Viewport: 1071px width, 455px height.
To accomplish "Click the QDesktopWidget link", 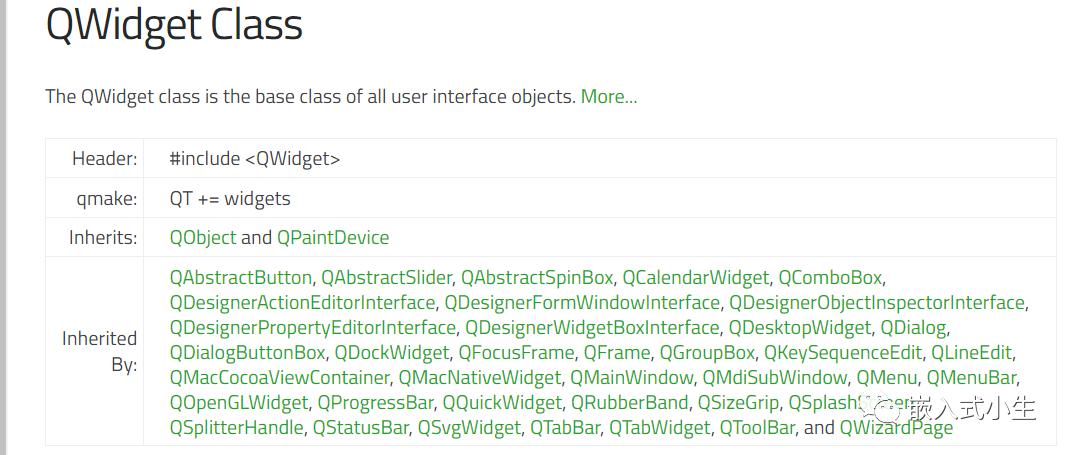I will [x=800, y=327].
